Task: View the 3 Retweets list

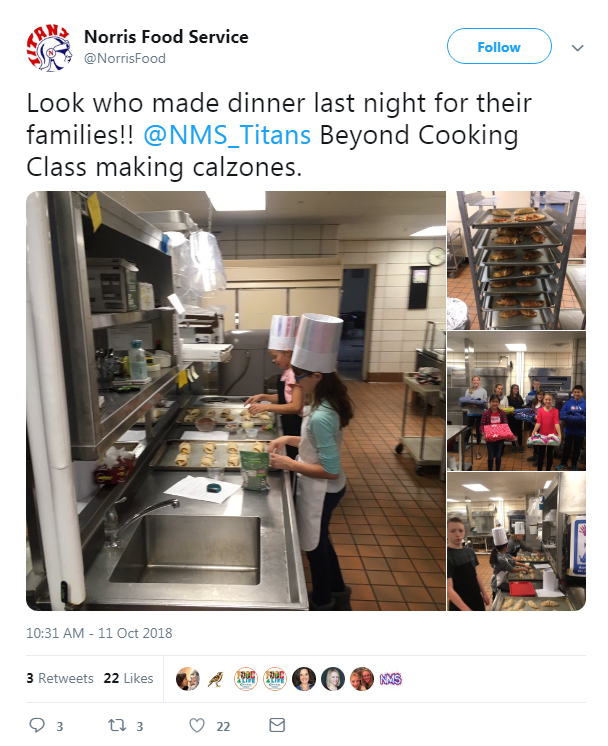Action: pos(60,678)
